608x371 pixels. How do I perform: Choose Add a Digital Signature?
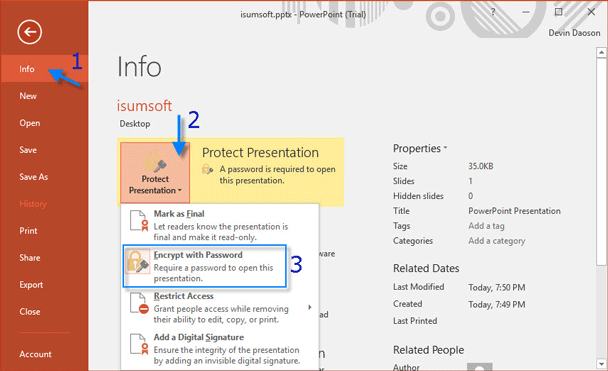click(219, 349)
